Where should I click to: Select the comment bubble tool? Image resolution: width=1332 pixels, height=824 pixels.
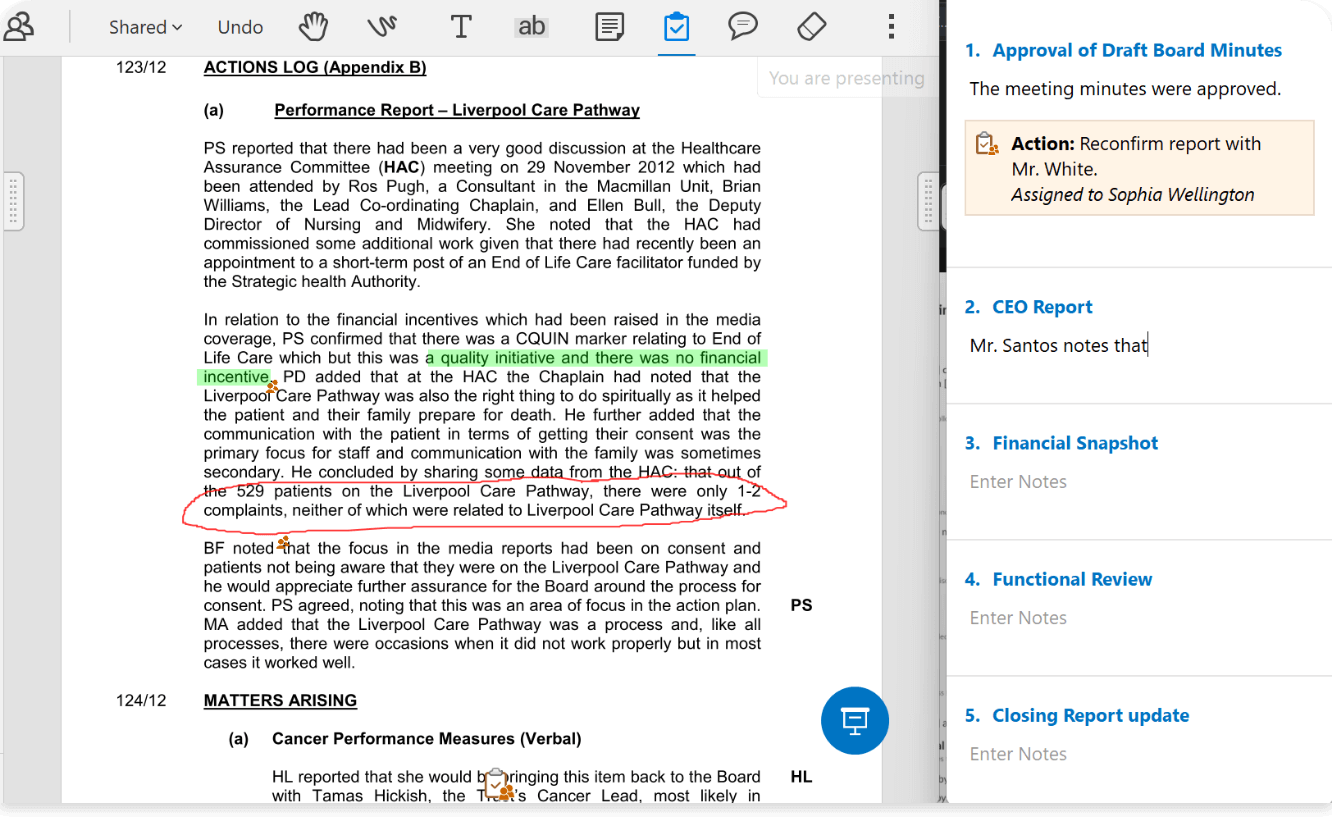point(742,26)
